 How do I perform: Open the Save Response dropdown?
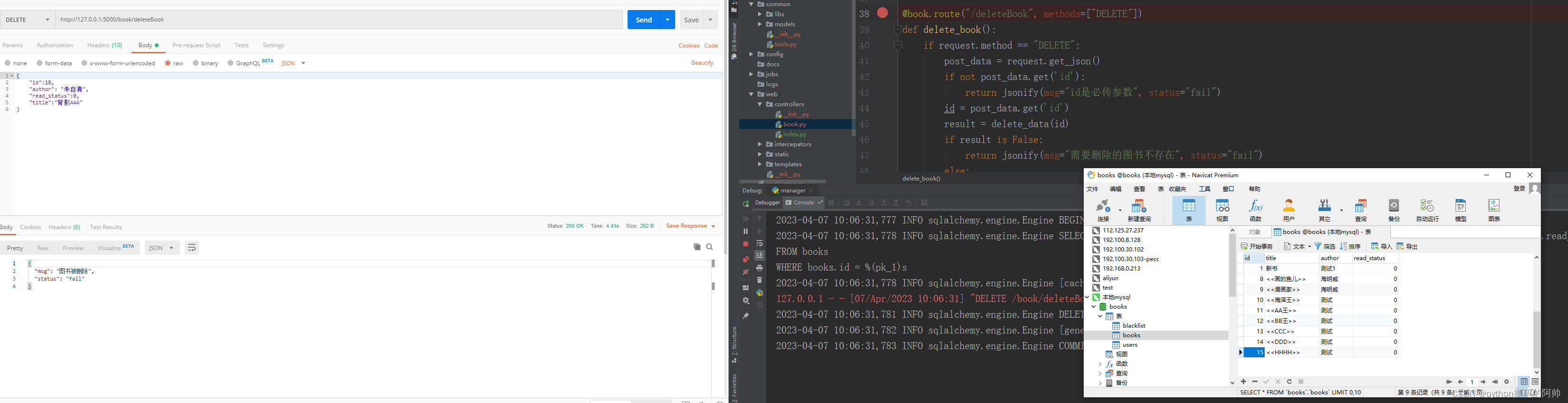pos(691,226)
